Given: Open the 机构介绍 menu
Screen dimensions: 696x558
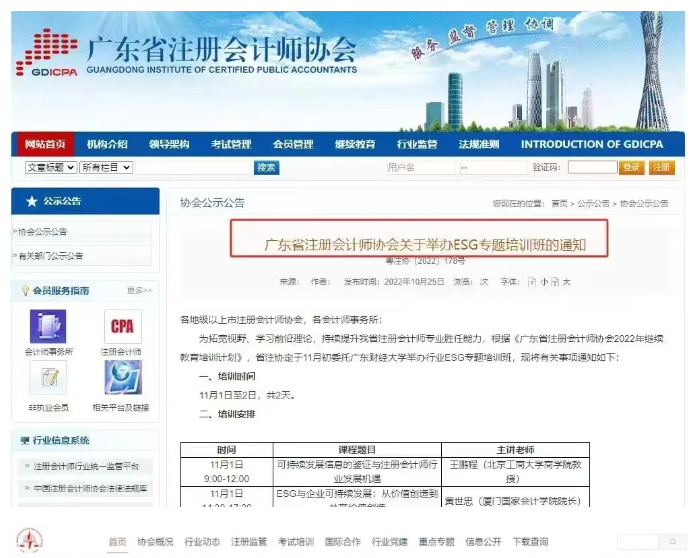Looking at the screenshot, I should click(x=107, y=144).
